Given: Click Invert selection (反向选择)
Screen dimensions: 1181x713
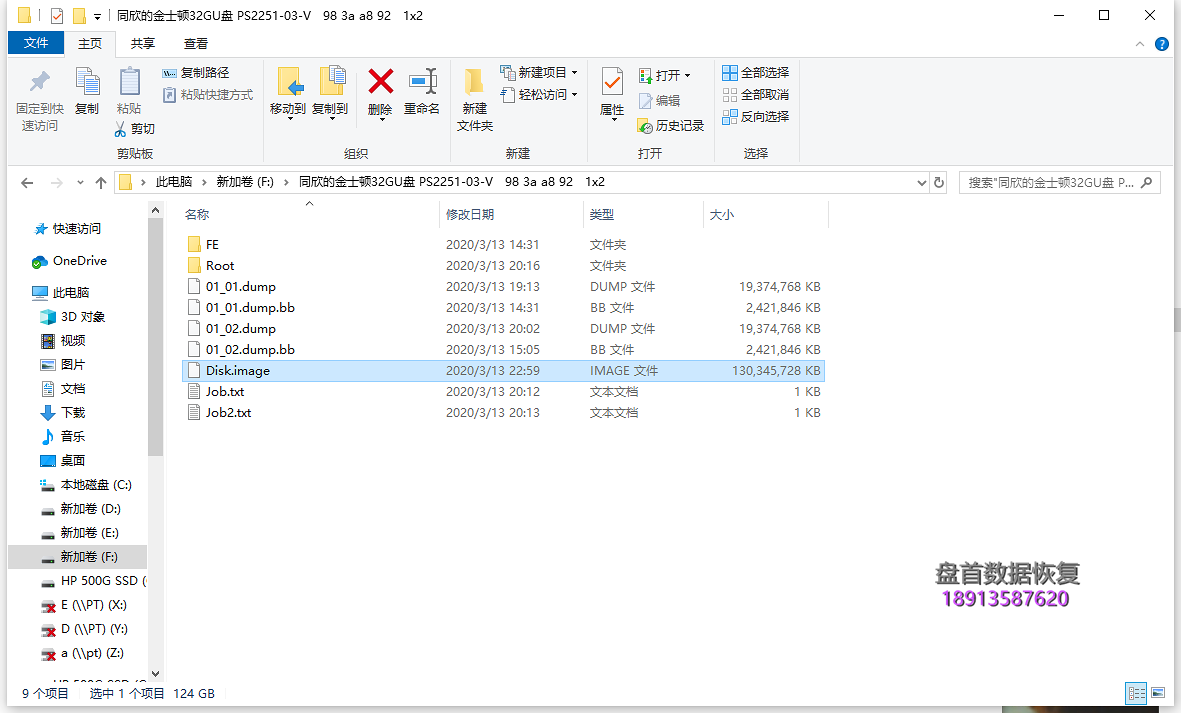Looking at the screenshot, I should tap(756, 116).
